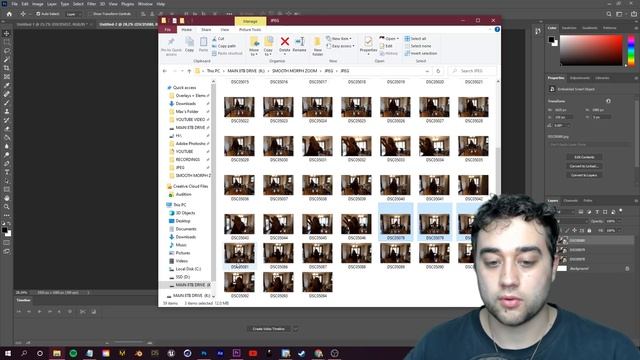Click Select all in Explorer ribbon
Screen dimensions: 640x360
point(416,38)
